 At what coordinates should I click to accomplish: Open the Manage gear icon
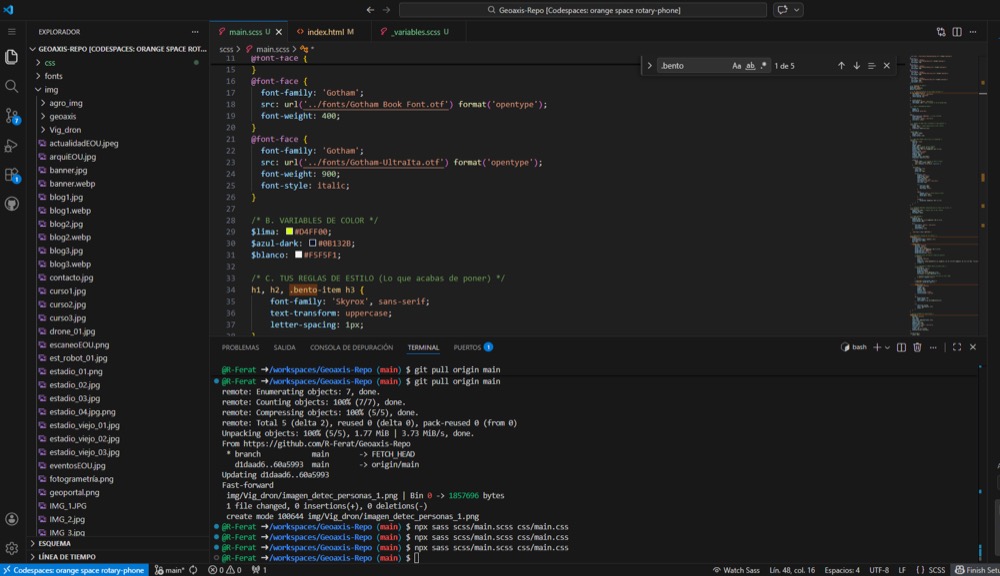[x=11, y=548]
